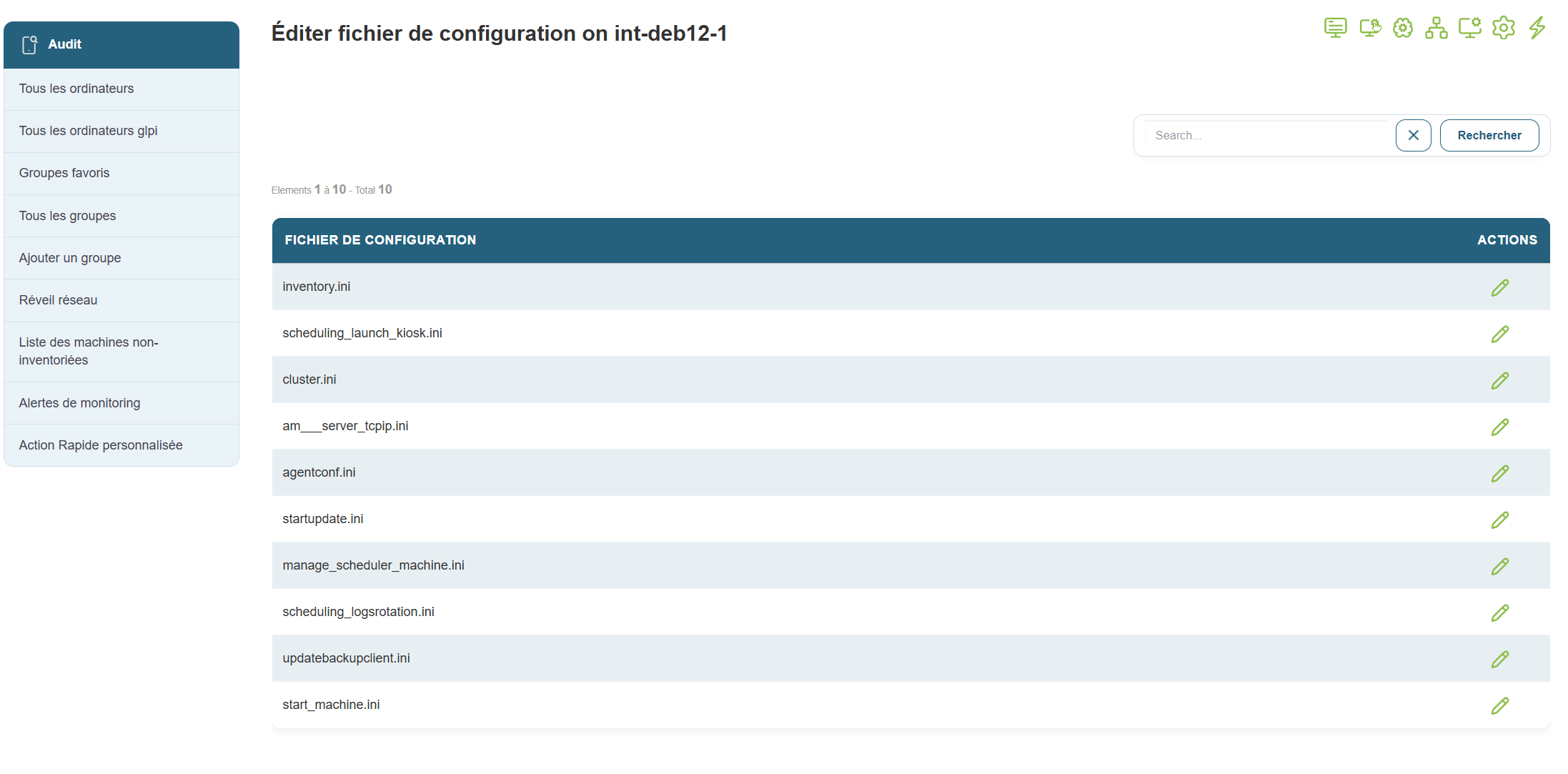1568x774 pixels.
Task: Click the monitor with gear icon
Action: [1469, 28]
